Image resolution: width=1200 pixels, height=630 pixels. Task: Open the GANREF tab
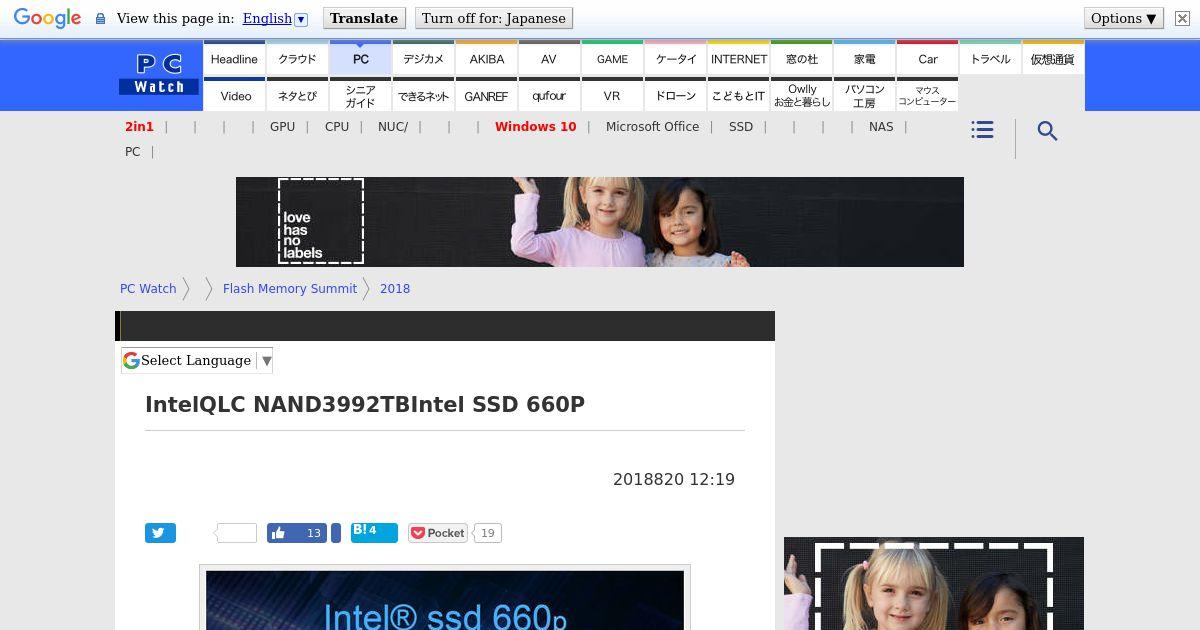pos(487,96)
